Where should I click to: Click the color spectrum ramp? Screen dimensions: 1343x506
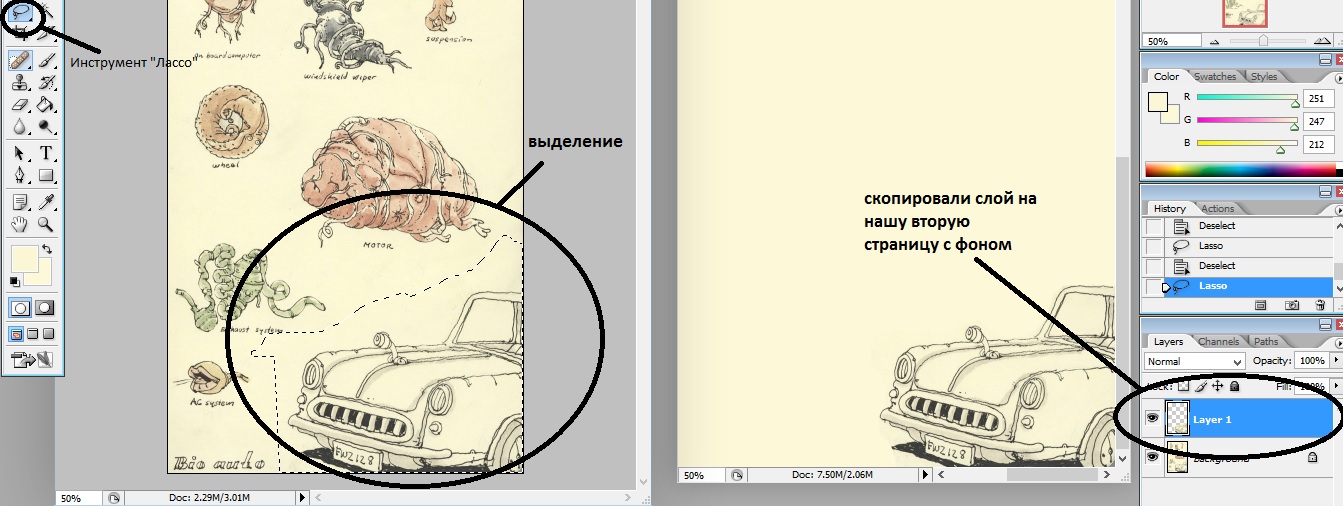coord(1244,169)
